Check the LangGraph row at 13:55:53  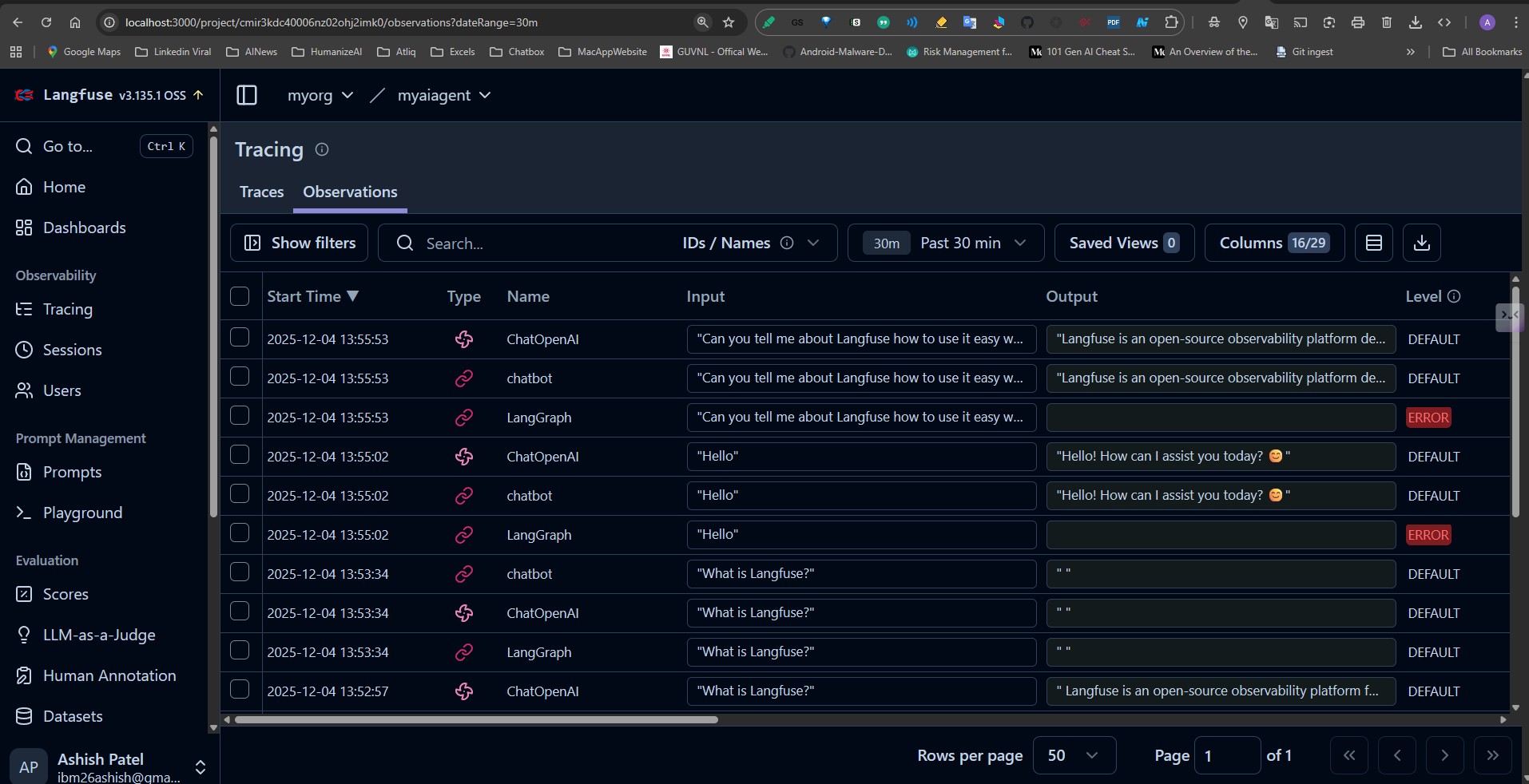coord(240,415)
